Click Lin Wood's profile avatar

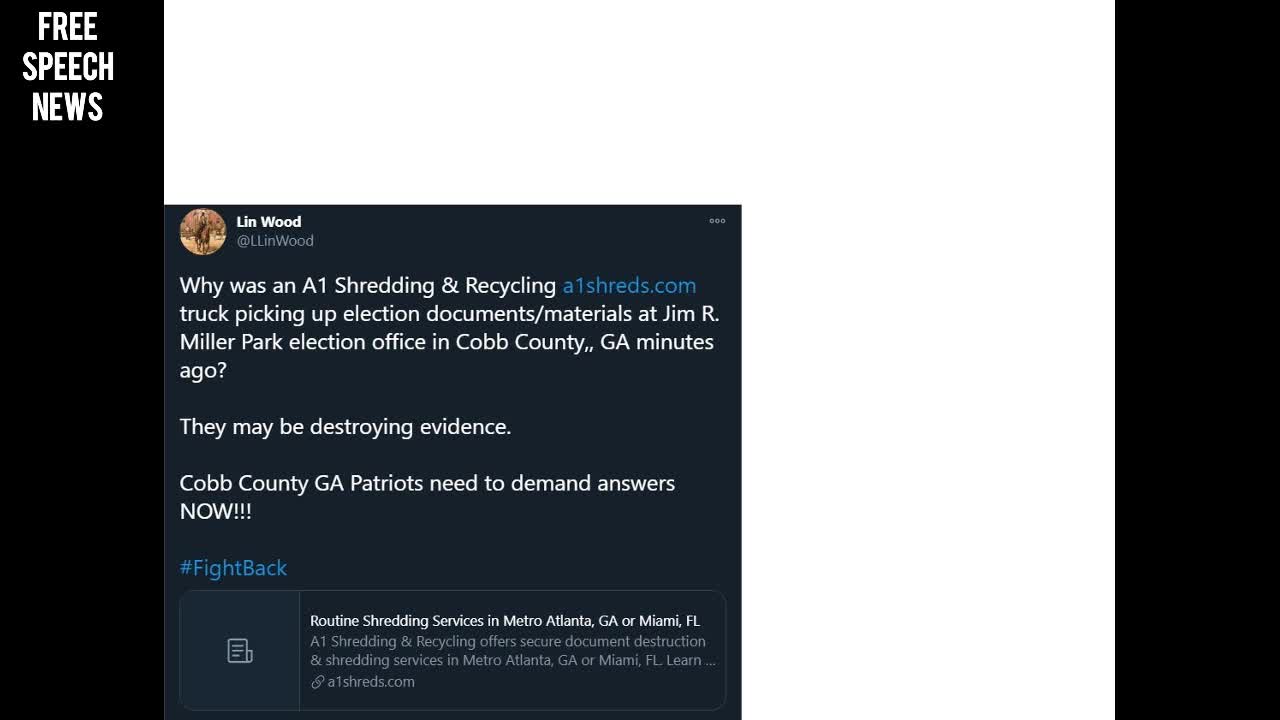[x=203, y=232]
